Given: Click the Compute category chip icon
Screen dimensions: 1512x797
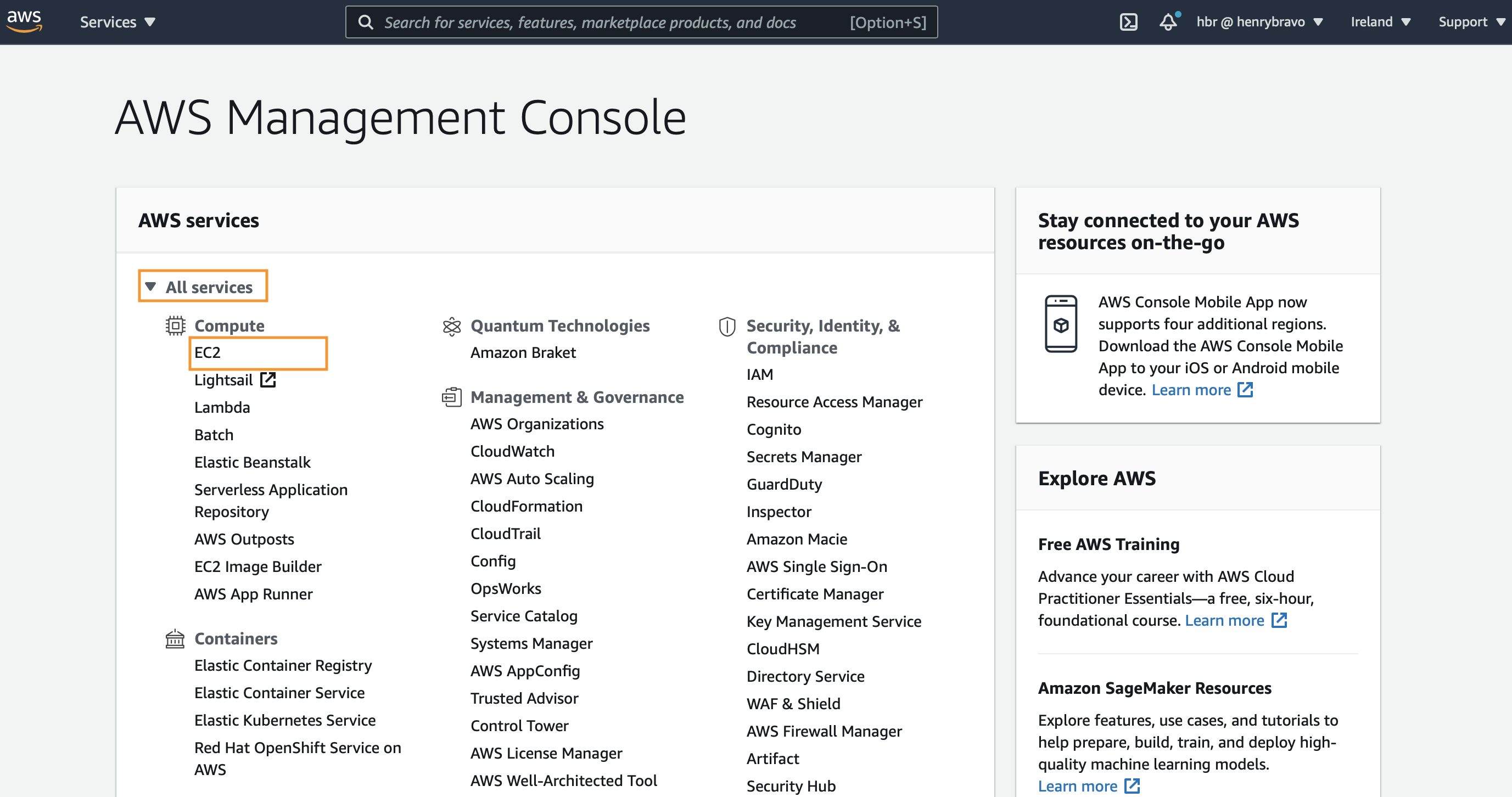Looking at the screenshot, I should point(175,325).
